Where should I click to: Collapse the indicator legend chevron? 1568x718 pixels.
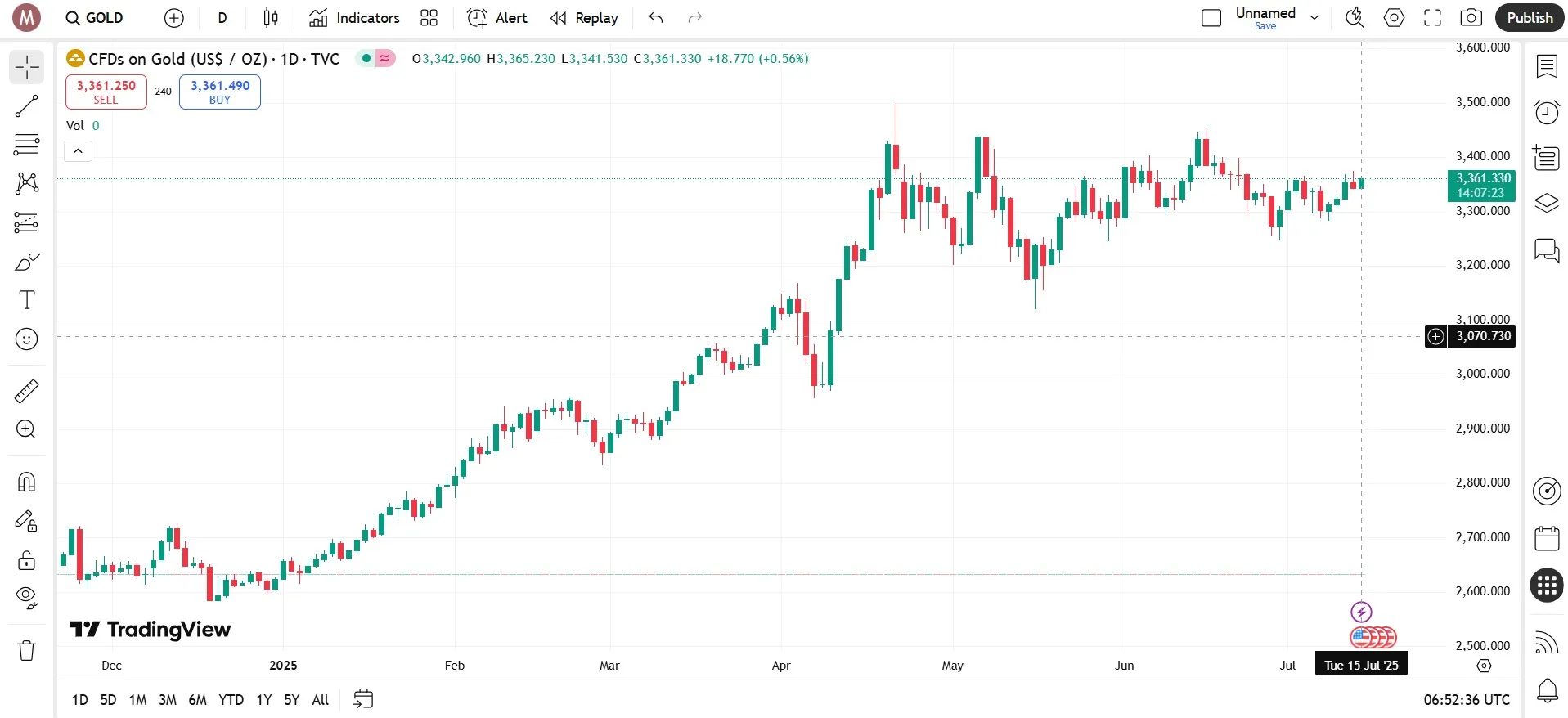[x=79, y=151]
